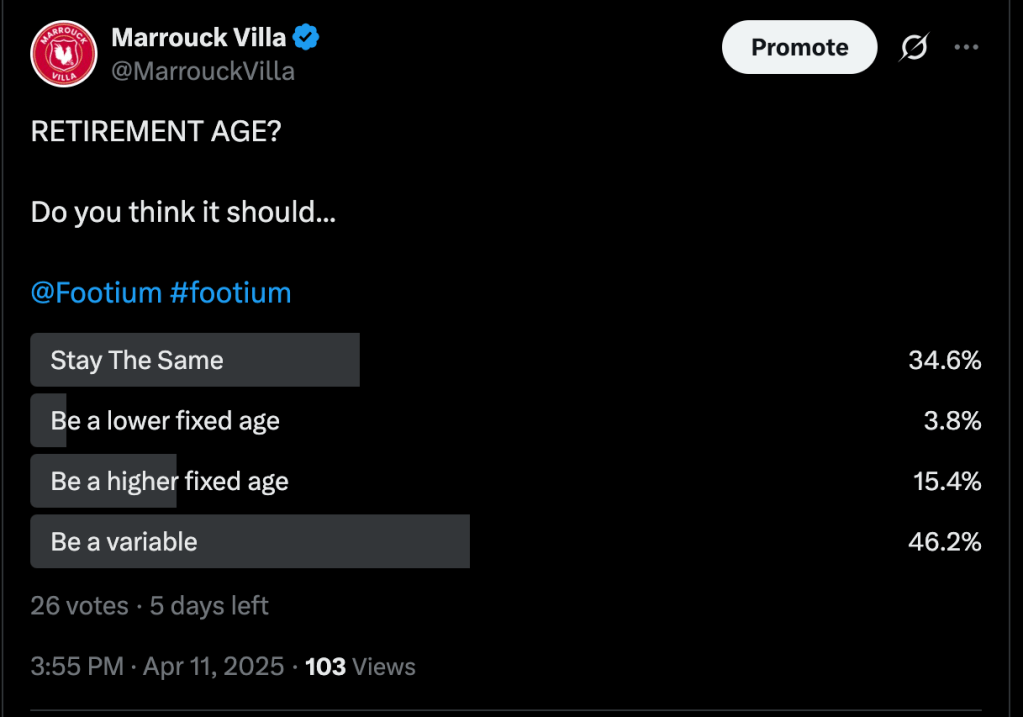This screenshot has height=717, width=1023.
Task: View the 103 Views analytics
Action: pyautogui.click(x=360, y=667)
